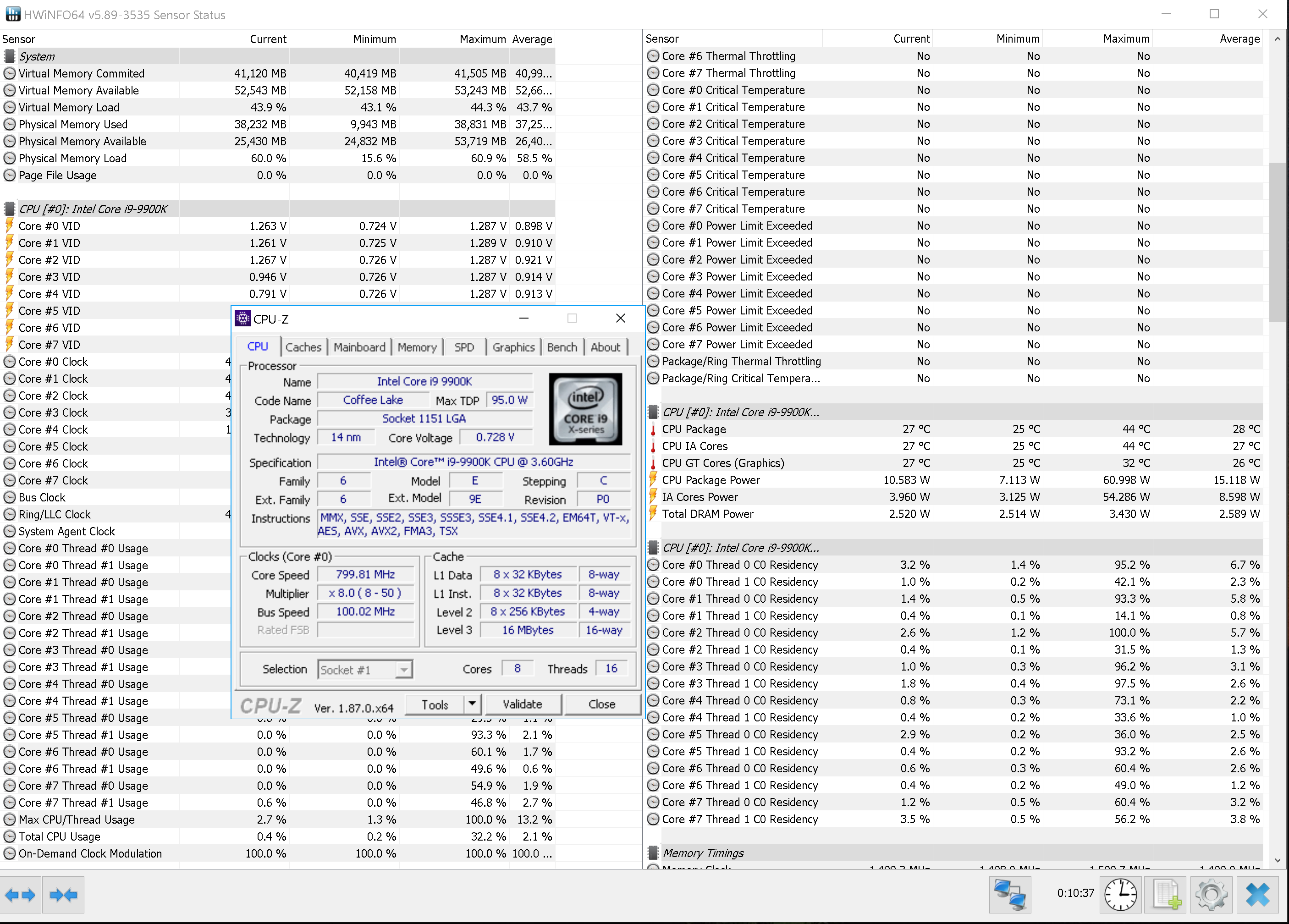Select the 'Ring/LLC Clock' sensor row

point(116,514)
